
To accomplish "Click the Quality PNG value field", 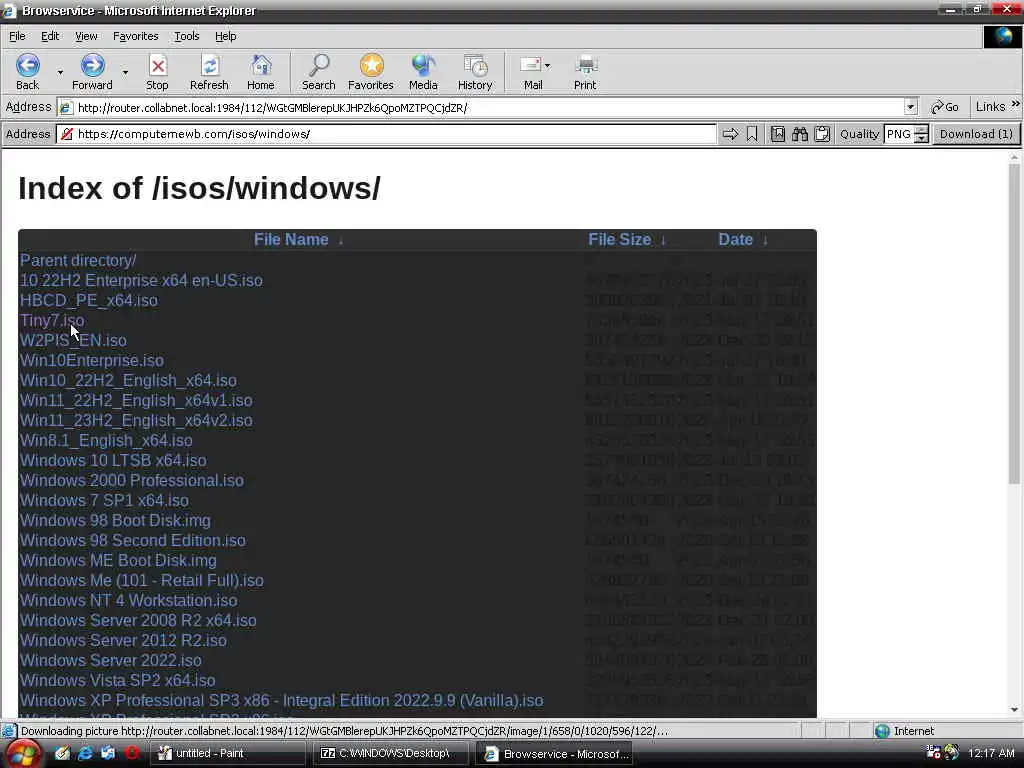I will (899, 134).
